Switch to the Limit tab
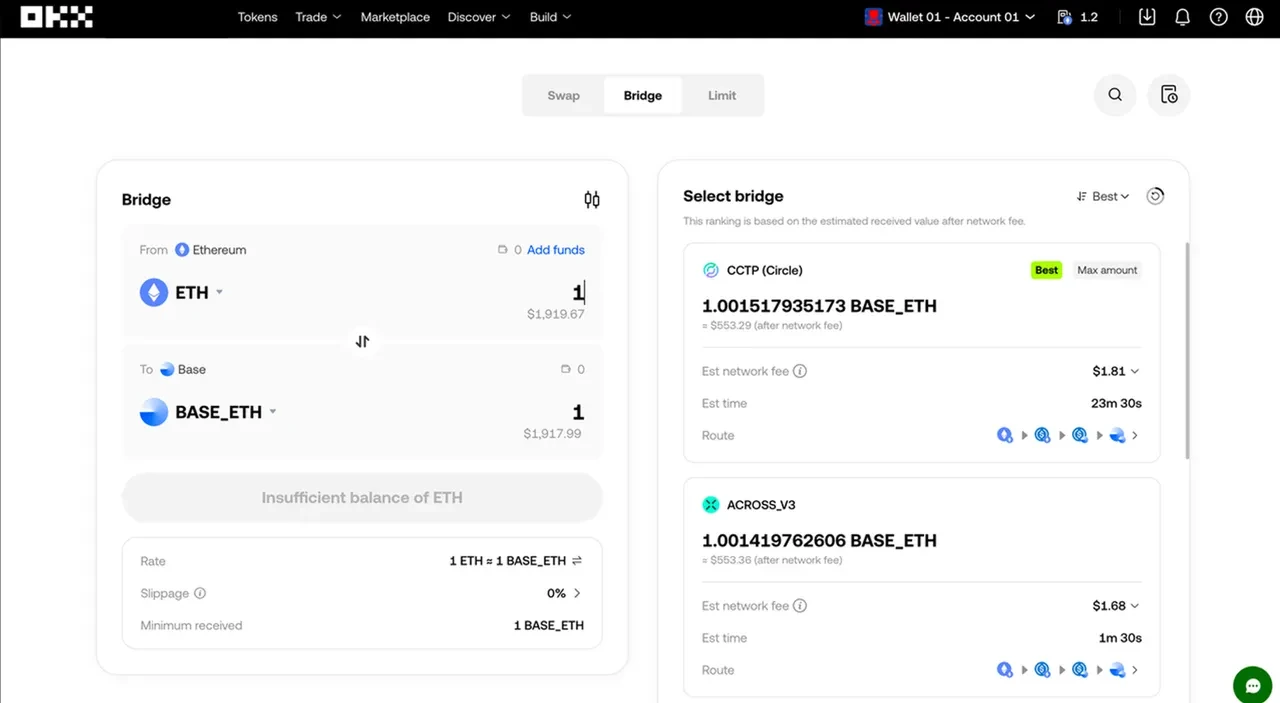 tap(722, 95)
